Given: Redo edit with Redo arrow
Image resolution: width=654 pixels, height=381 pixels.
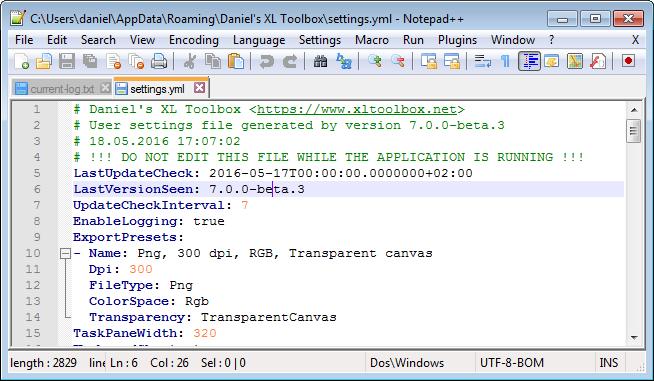Looking at the screenshot, I should click(x=289, y=62).
